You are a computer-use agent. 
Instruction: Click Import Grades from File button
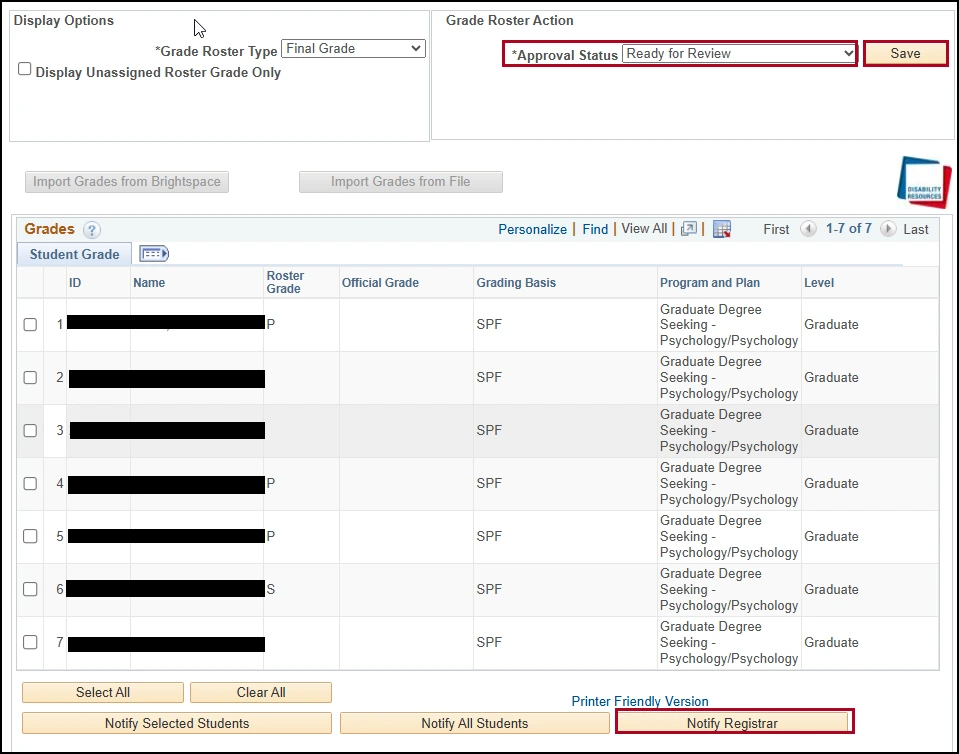(401, 182)
